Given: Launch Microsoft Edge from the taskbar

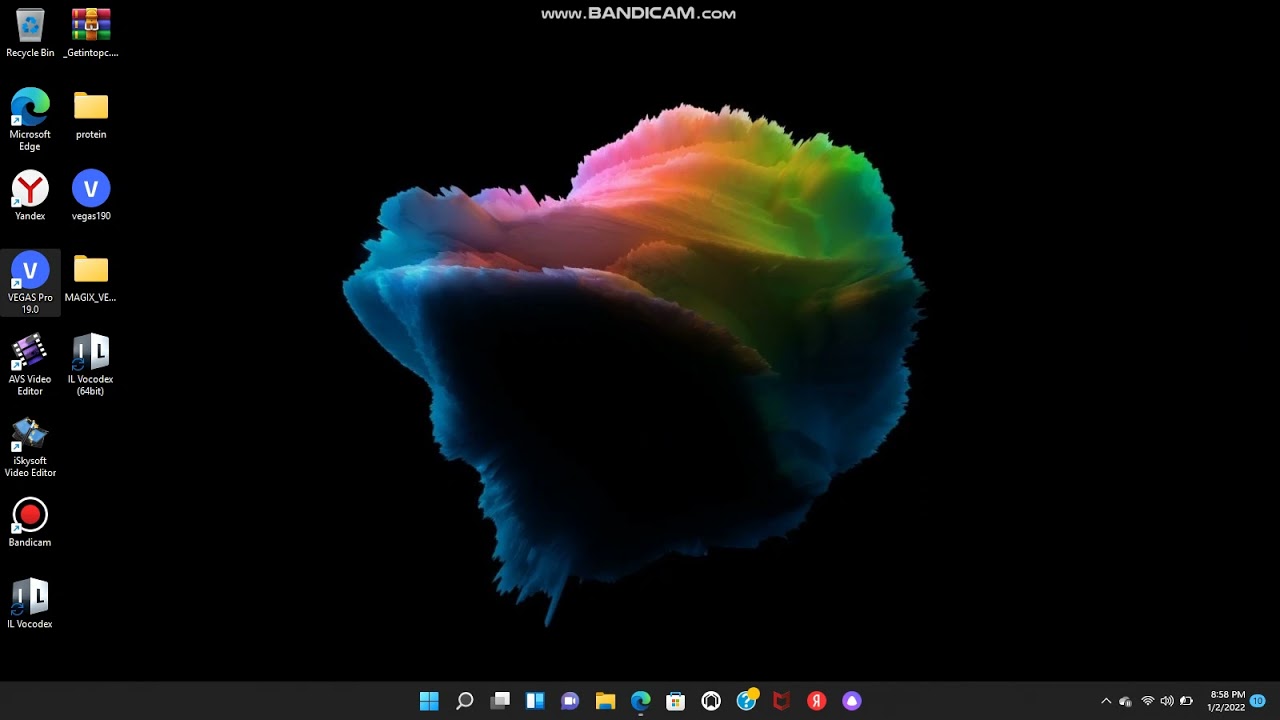Looking at the screenshot, I should pyautogui.click(x=641, y=701).
